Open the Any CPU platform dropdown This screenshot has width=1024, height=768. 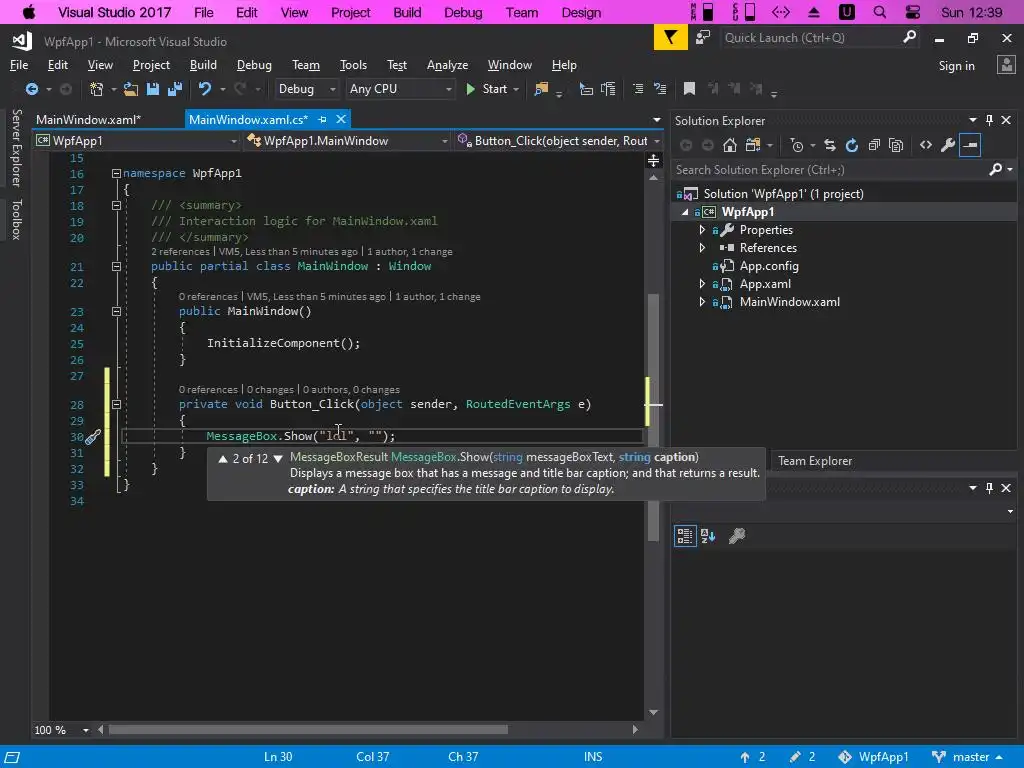click(x=400, y=89)
